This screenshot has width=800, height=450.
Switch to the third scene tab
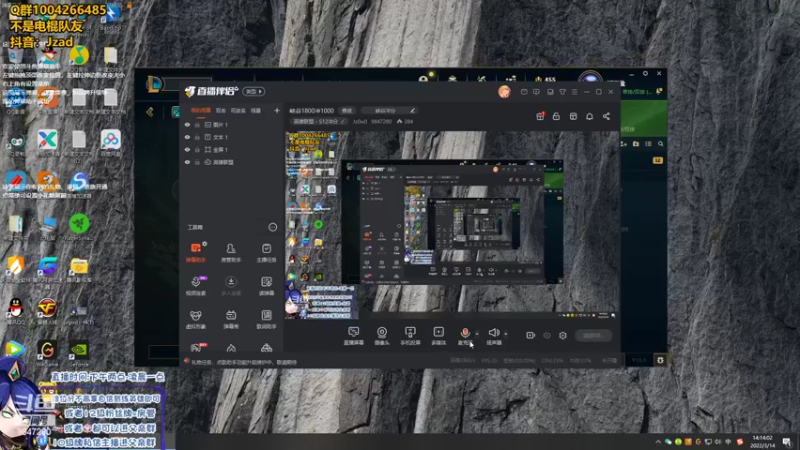[238, 110]
